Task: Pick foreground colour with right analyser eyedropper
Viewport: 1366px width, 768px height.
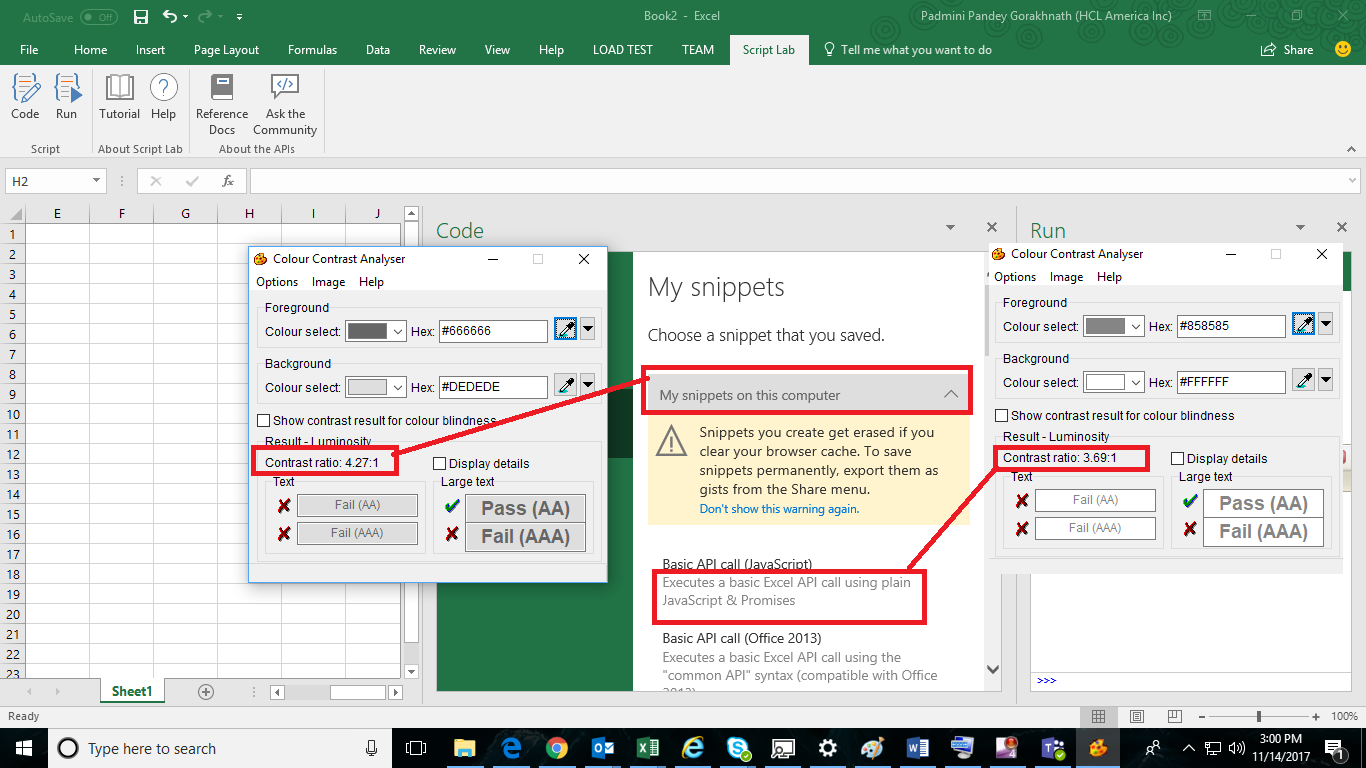Action: coord(1303,325)
